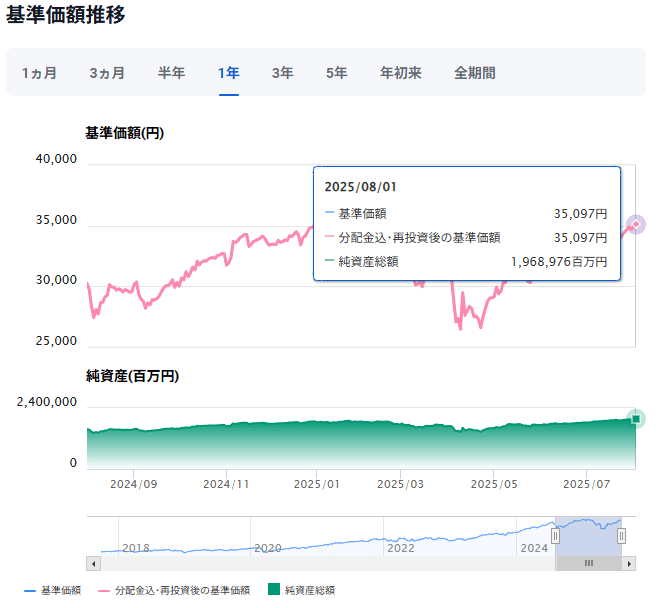
Task: Click the 2024/09 axis label
Action: 134,485
